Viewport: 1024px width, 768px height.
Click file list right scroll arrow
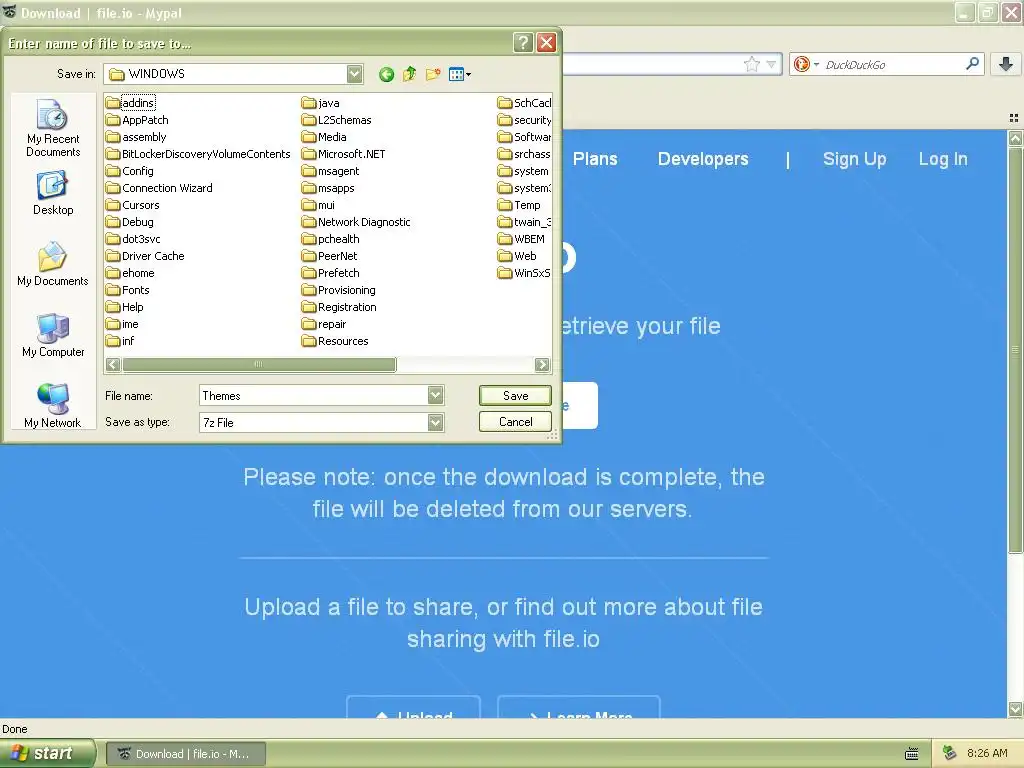pos(542,364)
